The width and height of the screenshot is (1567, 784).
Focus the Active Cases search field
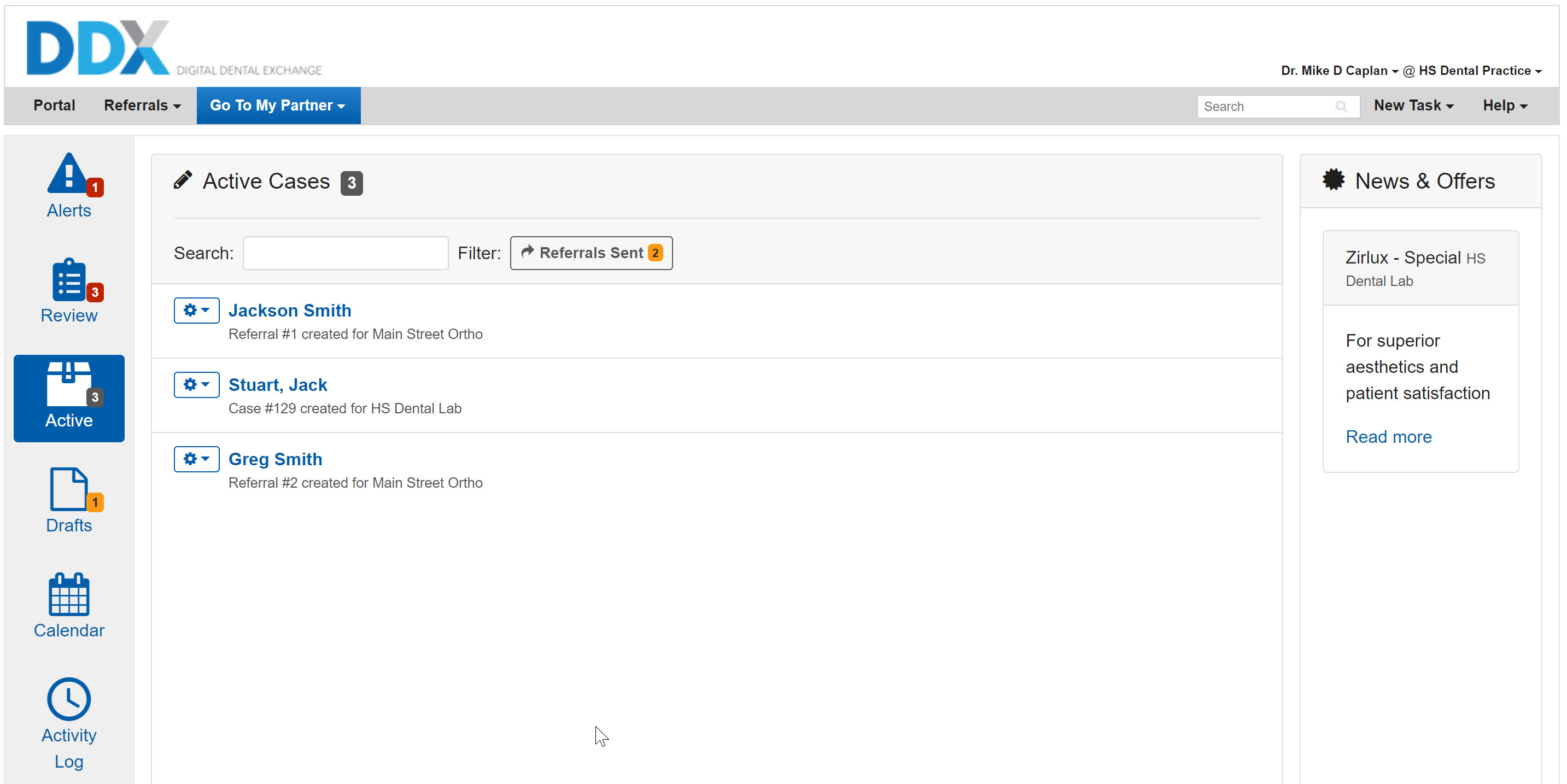pyautogui.click(x=346, y=253)
